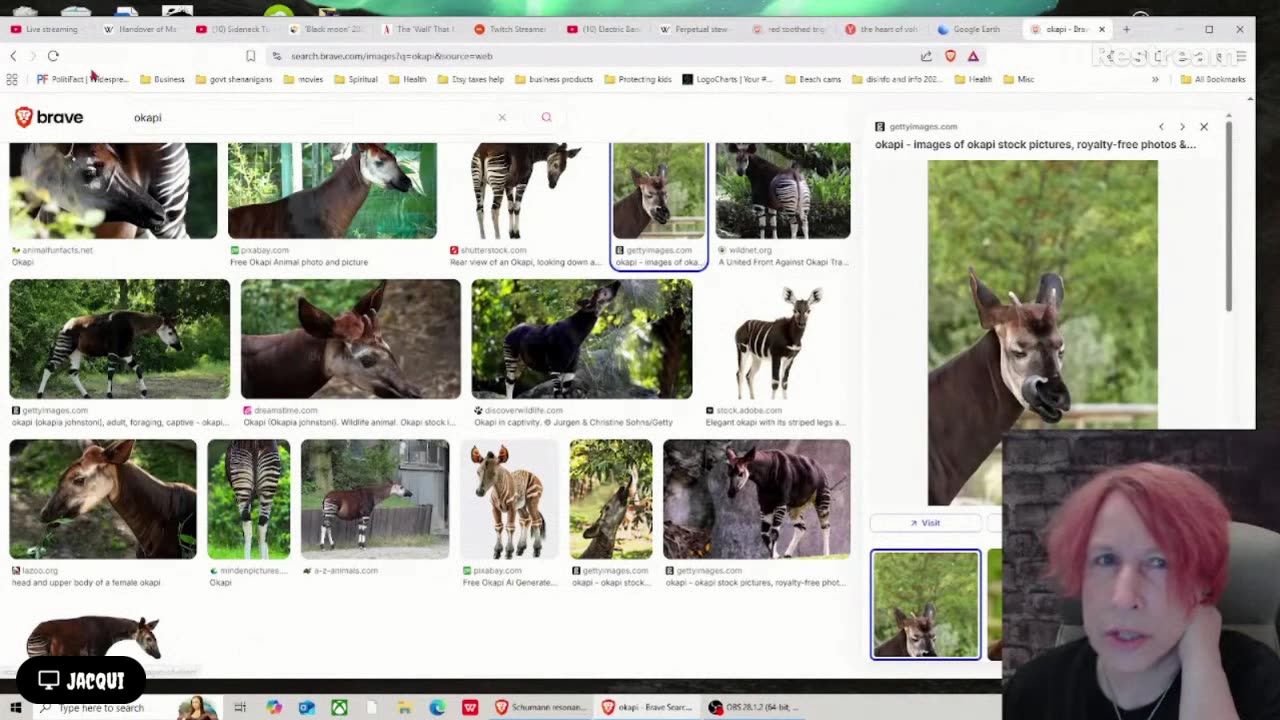Screen dimensions: 1280x720
Task: Open the dreamstime okapi wildlife thumbnail
Action: [351, 339]
